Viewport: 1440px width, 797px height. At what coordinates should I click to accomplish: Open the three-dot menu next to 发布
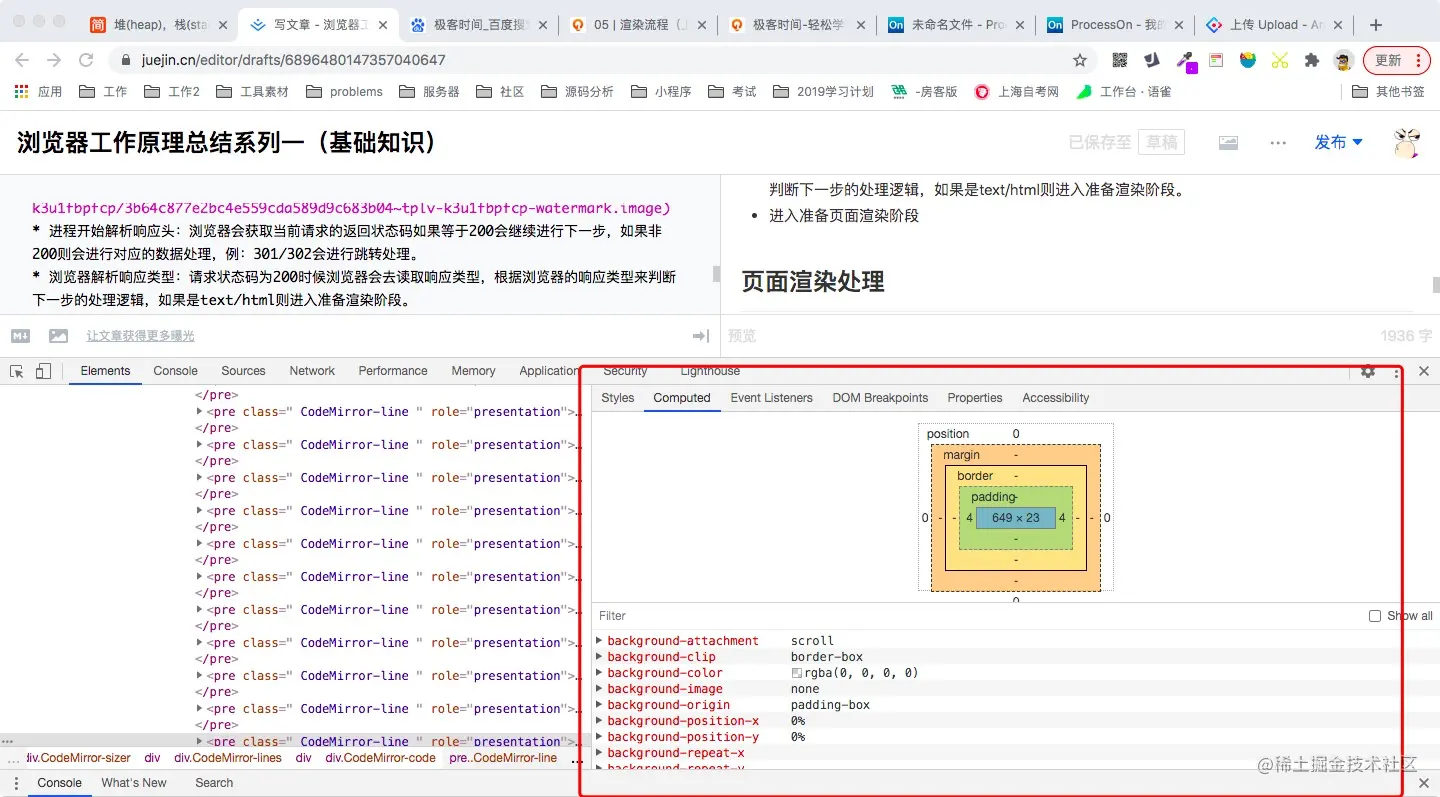1278,143
